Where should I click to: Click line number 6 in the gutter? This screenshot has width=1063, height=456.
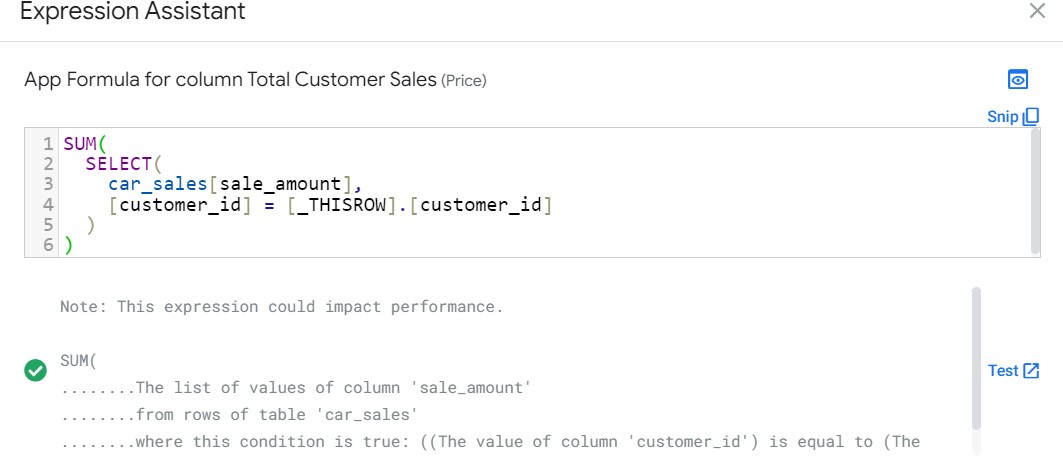(x=47, y=246)
